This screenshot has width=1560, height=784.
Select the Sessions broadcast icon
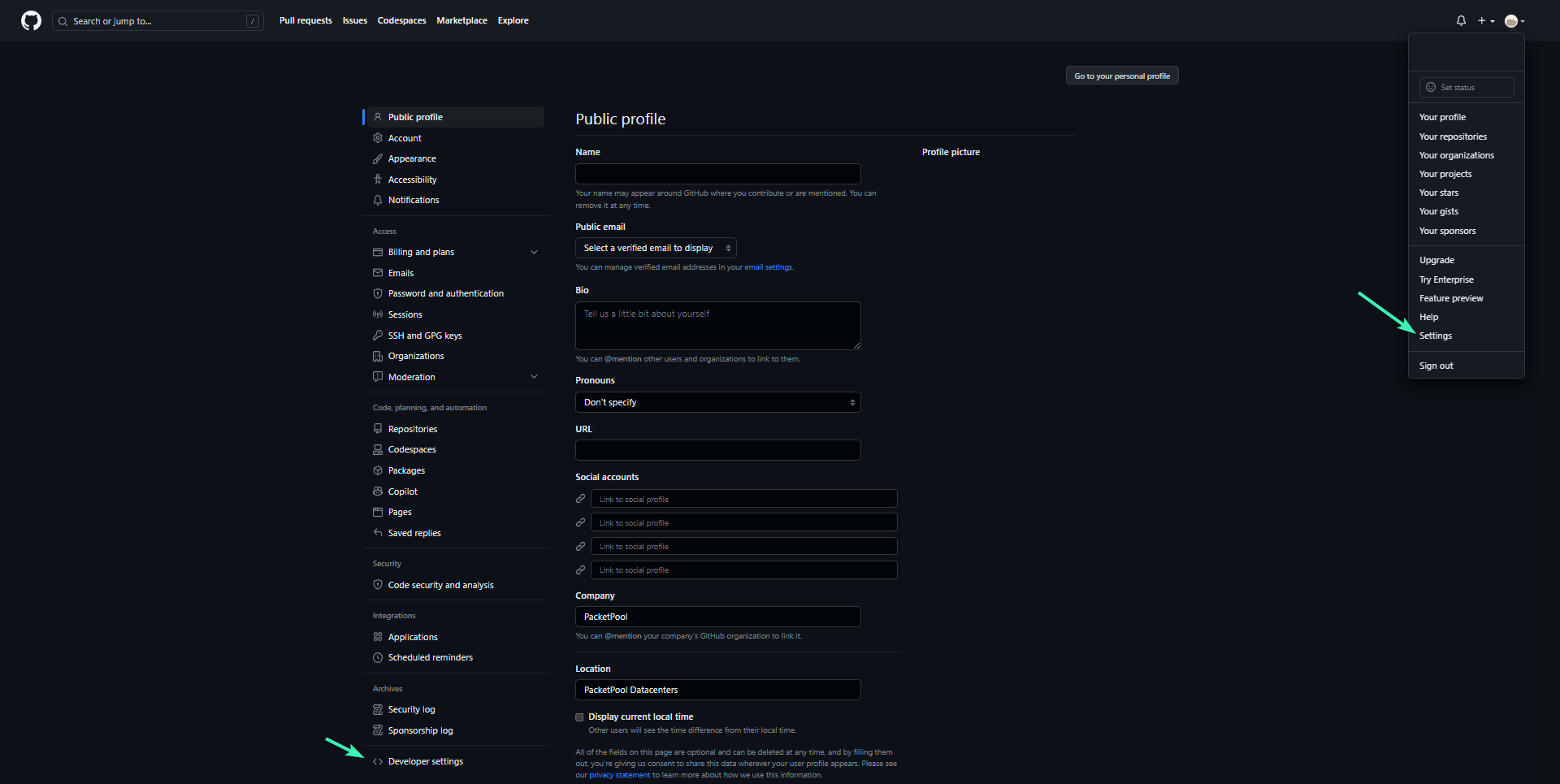pos(378,314)
